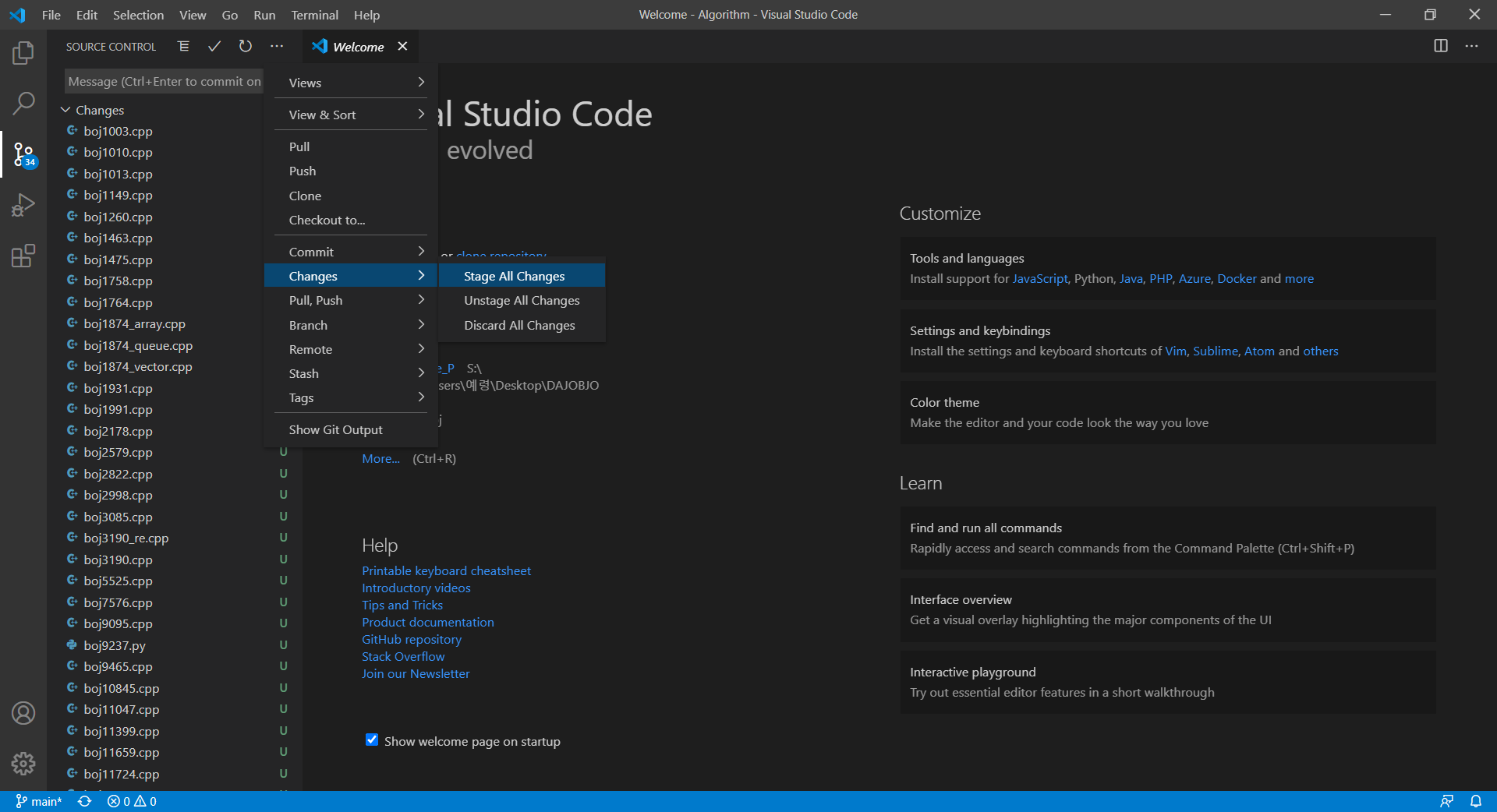This screenshot has width=1497, height=812.
Task: Click Interactive playground card
Action: click(x=1168, y=682)
